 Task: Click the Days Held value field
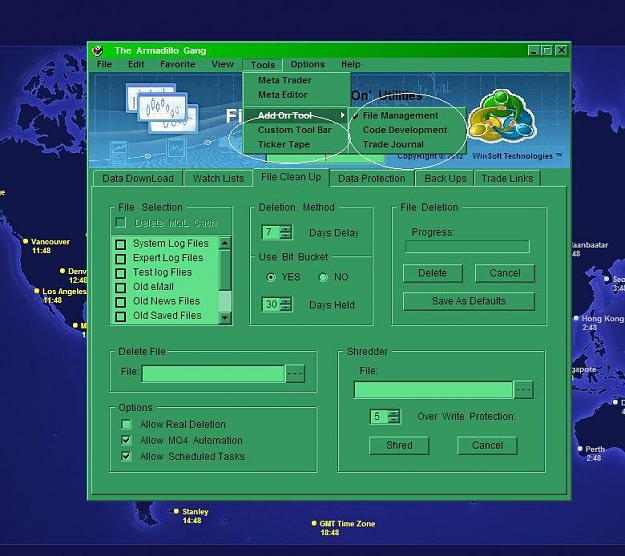pyautogui.click(x=271, y=305)
